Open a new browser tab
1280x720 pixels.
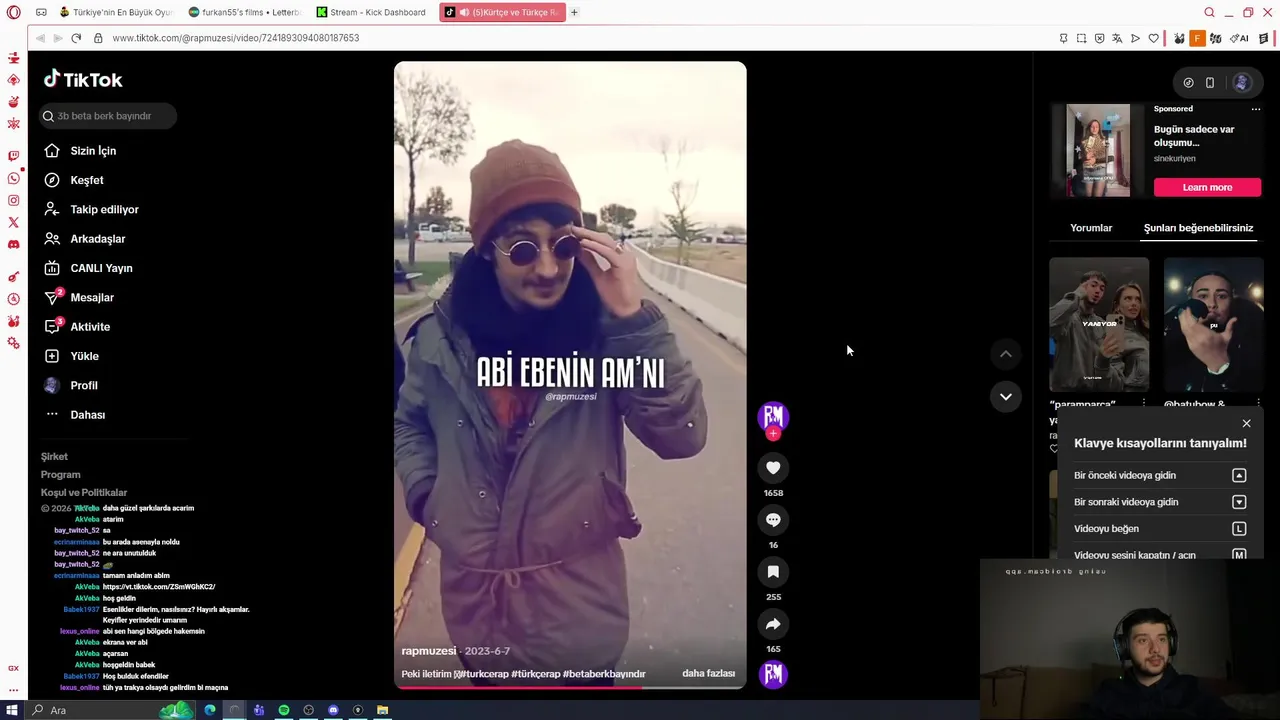point(574,12)
